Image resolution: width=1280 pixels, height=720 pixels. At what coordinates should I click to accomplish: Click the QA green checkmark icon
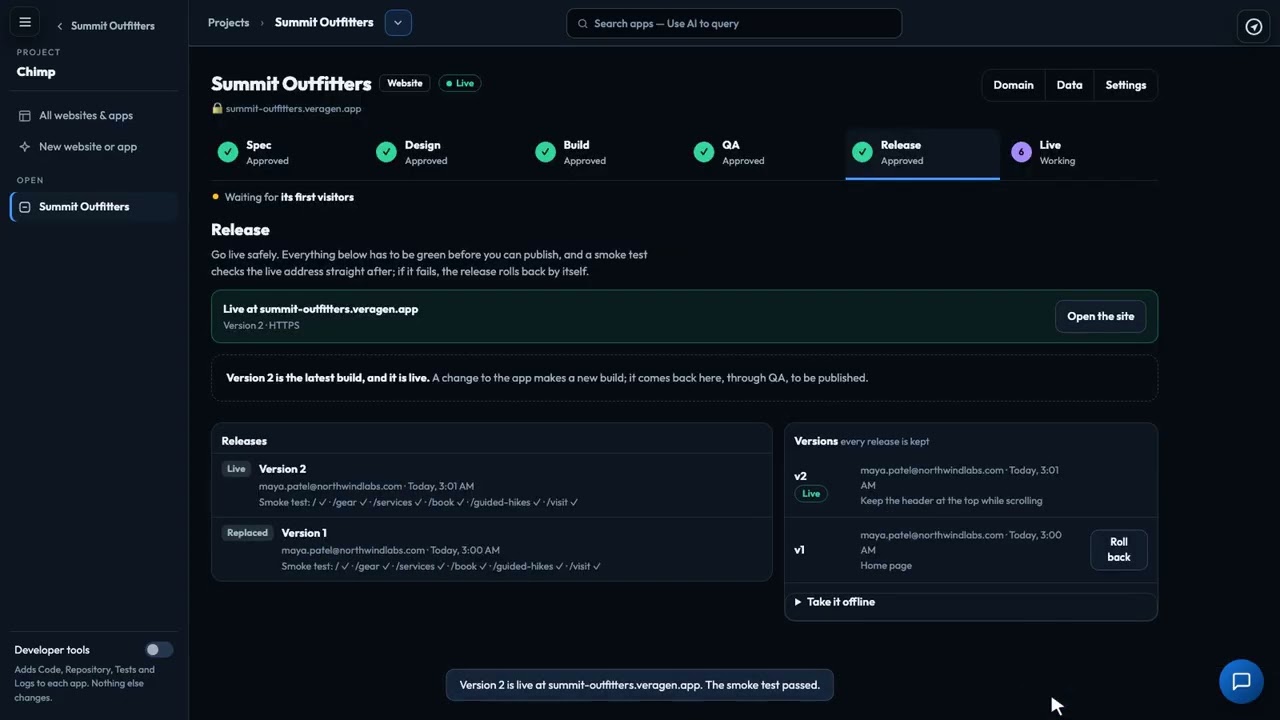[x=703, y=152]
